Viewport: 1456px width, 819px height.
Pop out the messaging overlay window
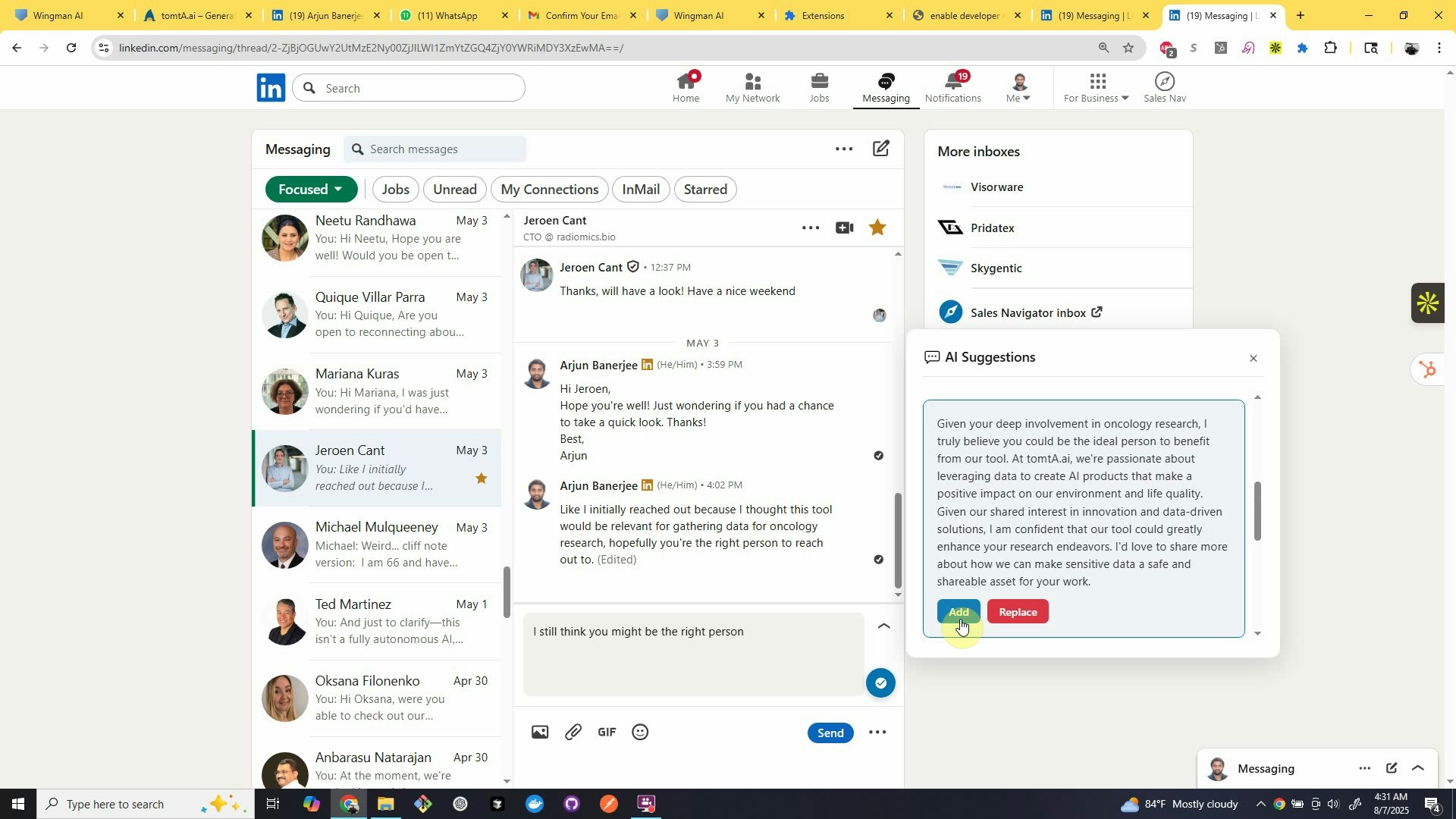tap(1392, 768)
